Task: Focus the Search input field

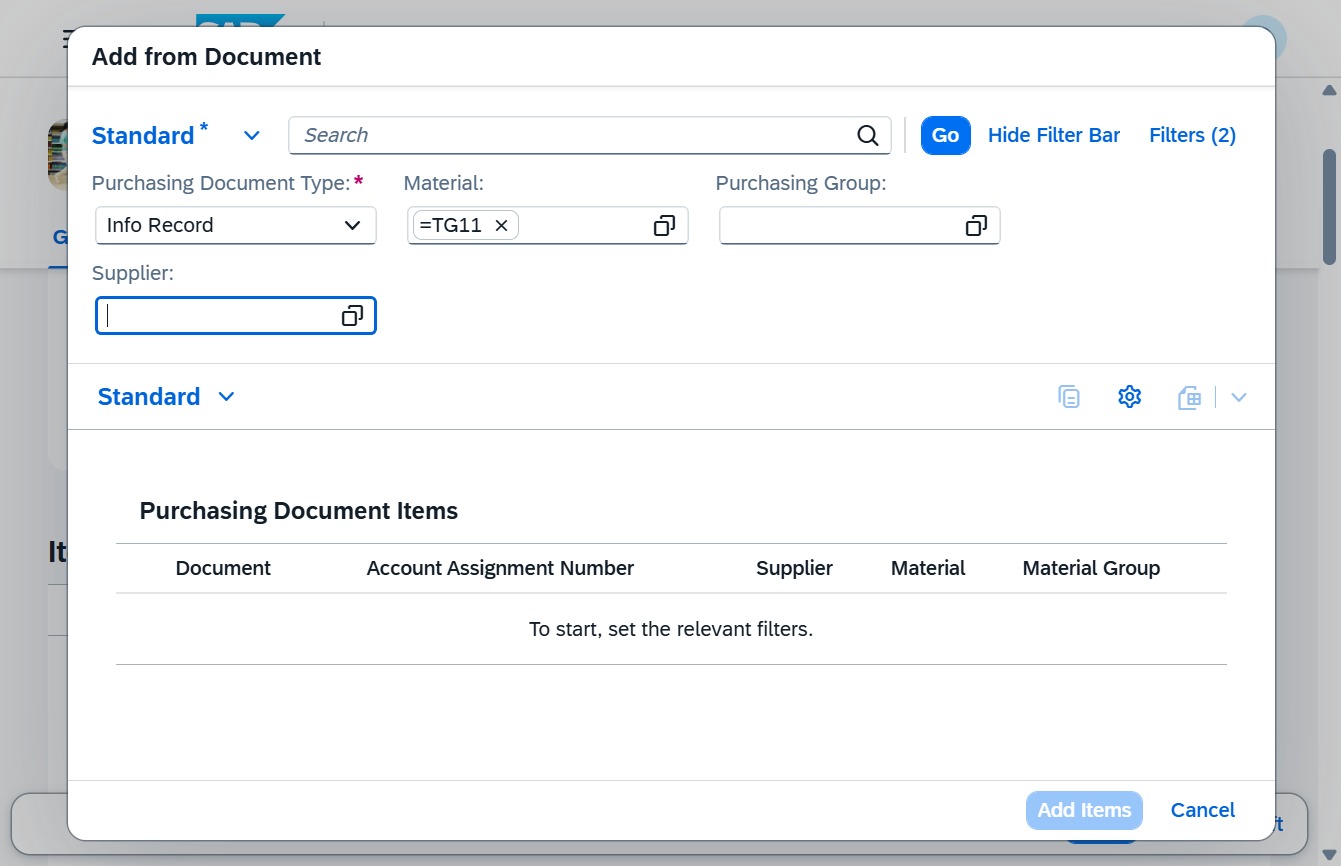Action: click(574, 136)
